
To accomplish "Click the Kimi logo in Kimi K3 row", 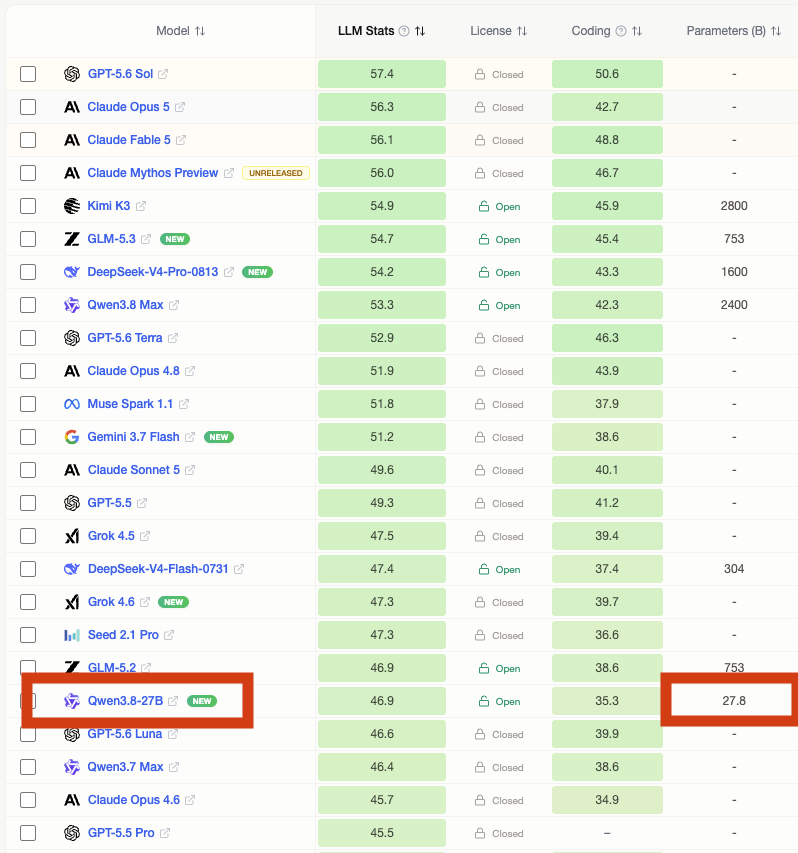I will [x=72, y=206].
